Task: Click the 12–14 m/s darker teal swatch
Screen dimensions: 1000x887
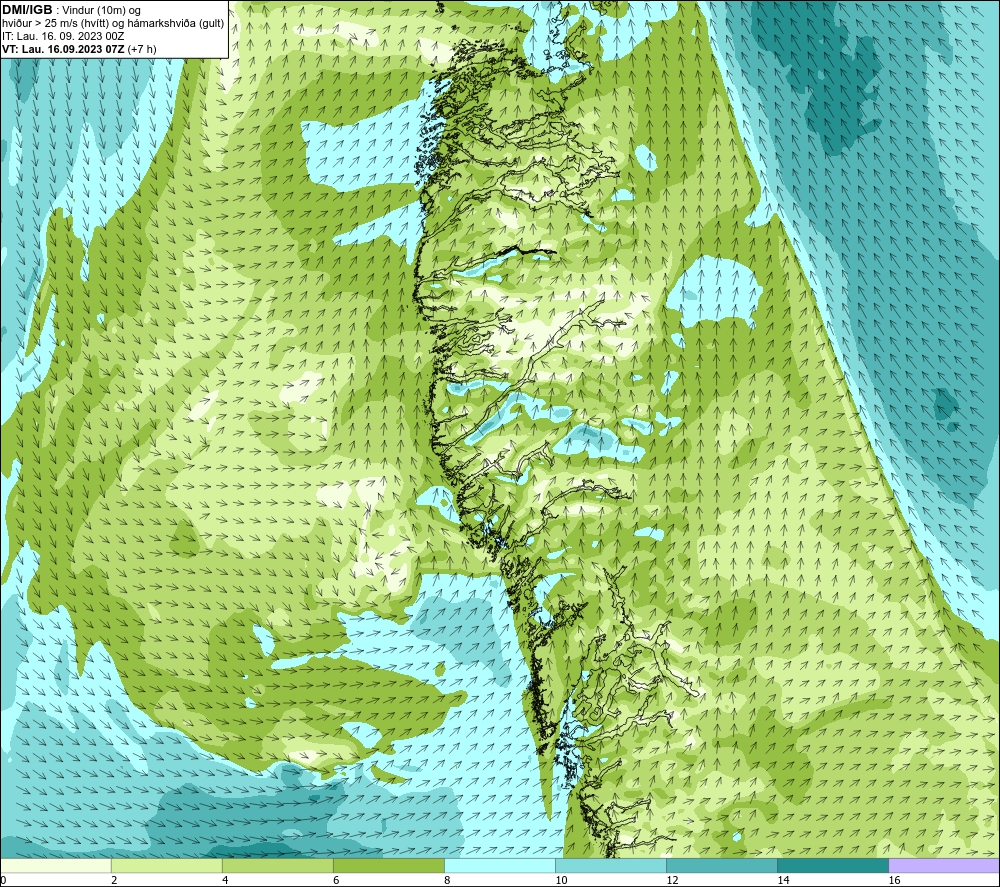Action: [x=721, y=865]
